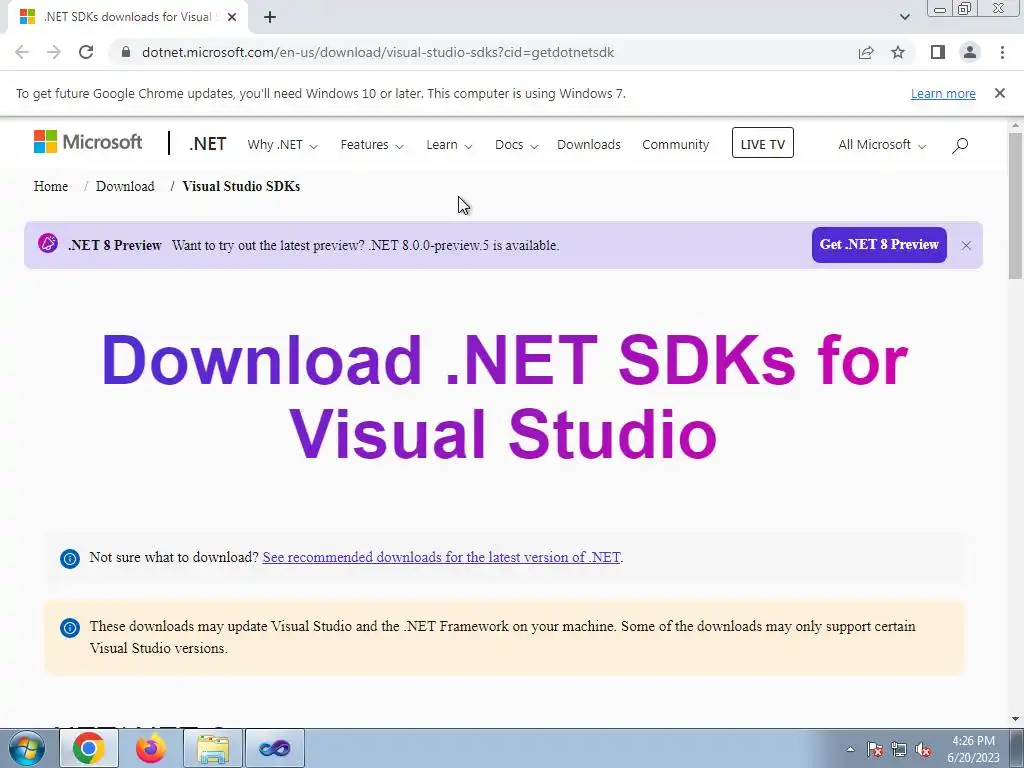Click the scrollbar down arrow

point(1015,718)
